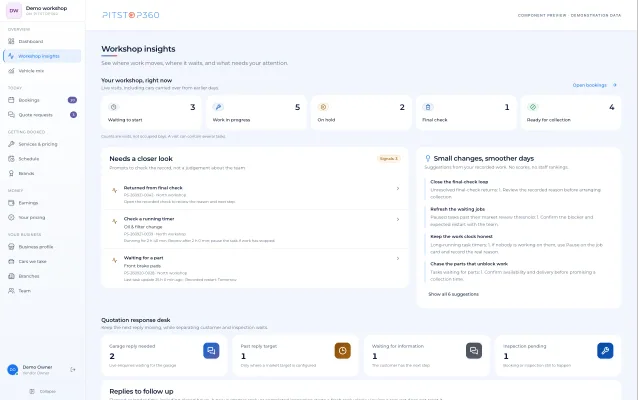Screen dimensions: 640x400
Task: Open the Earnings menu item
Action: (42, 203)
